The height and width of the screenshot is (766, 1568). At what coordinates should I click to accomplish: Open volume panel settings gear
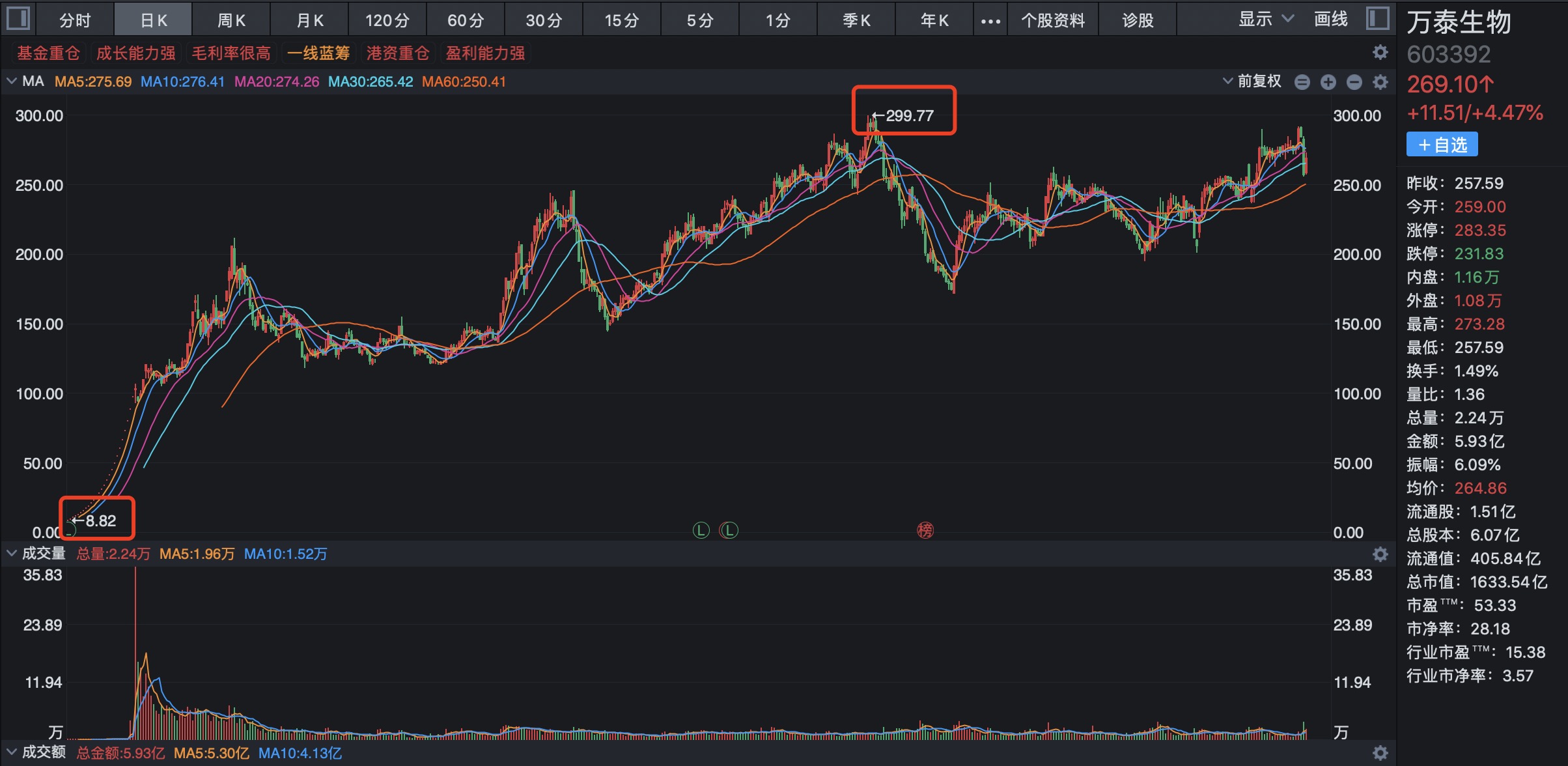pyautogui.click(x=1380, y=554)
